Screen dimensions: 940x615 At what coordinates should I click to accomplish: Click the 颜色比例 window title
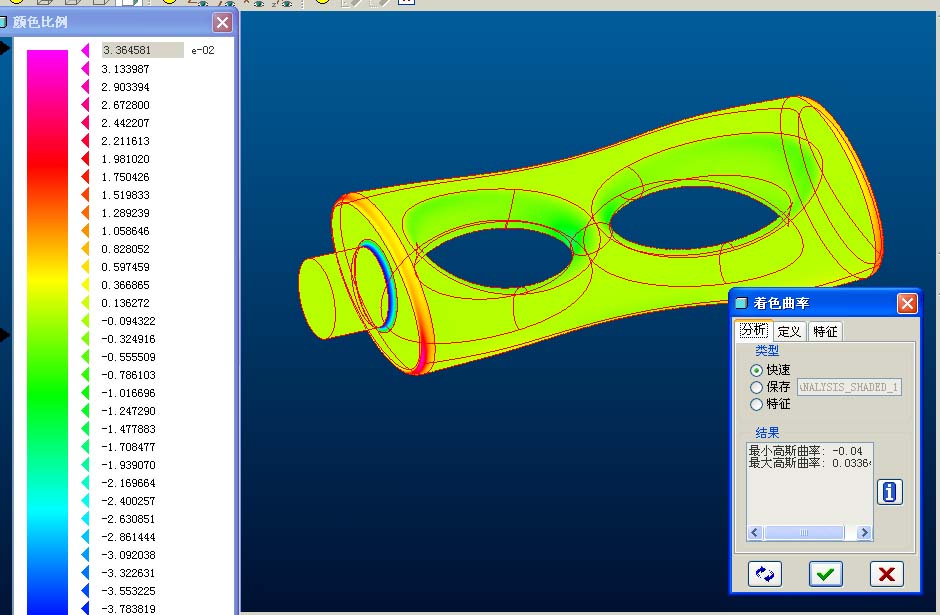[x=40, y=22]
